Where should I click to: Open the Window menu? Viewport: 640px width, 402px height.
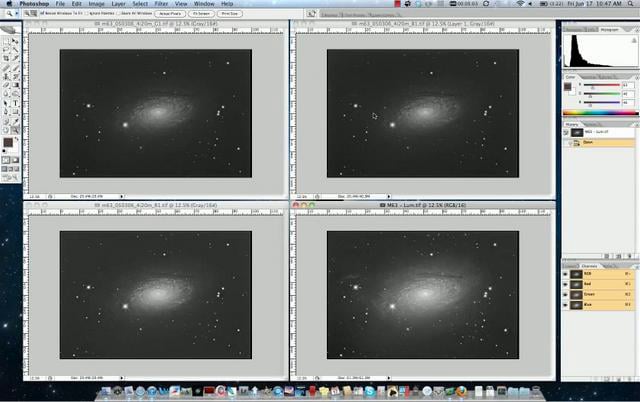pyautogui.click(x=204, y=4)
